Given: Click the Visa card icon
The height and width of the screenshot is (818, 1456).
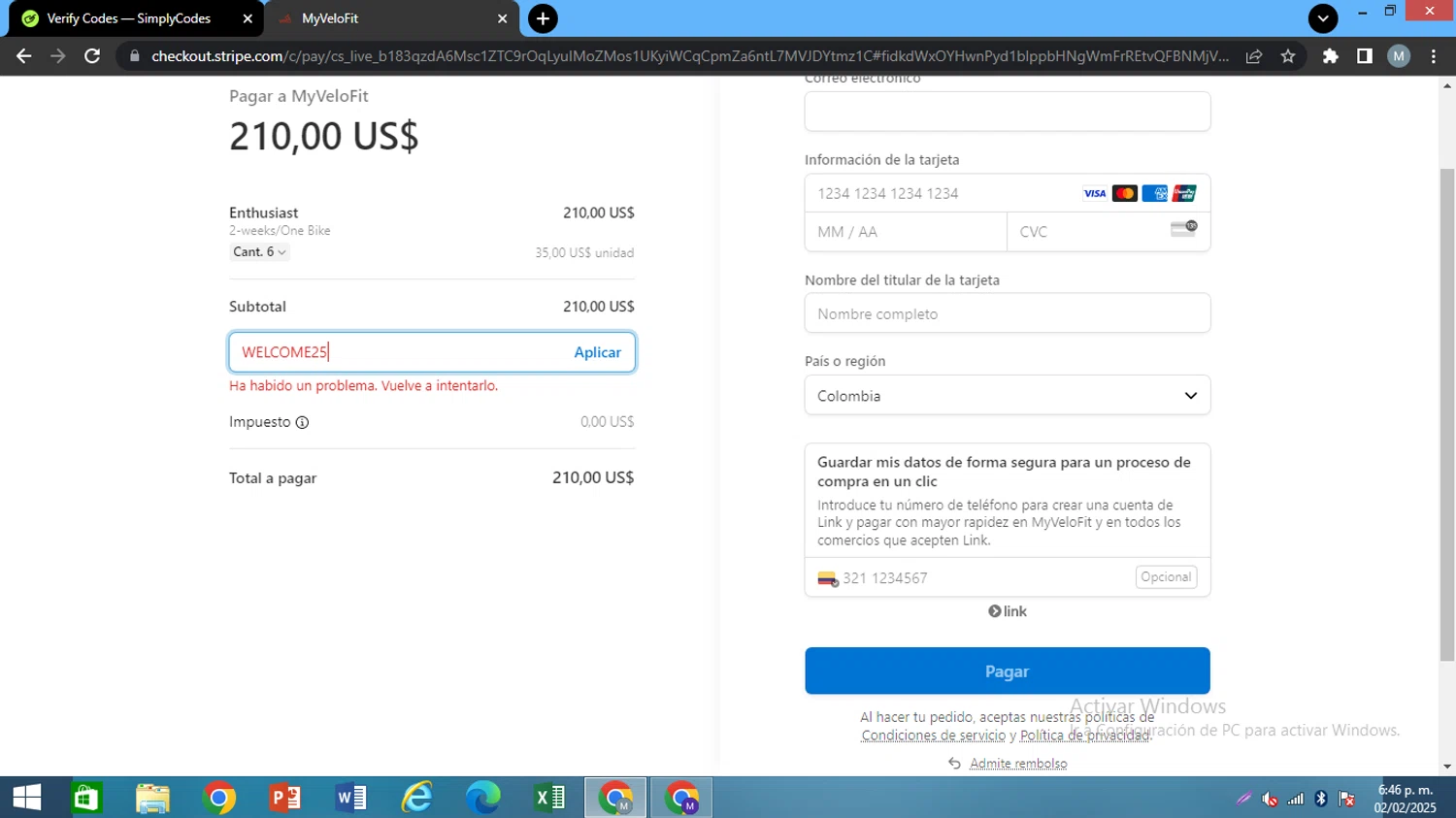Looking at the screenshot, I should coord(1095,193).
